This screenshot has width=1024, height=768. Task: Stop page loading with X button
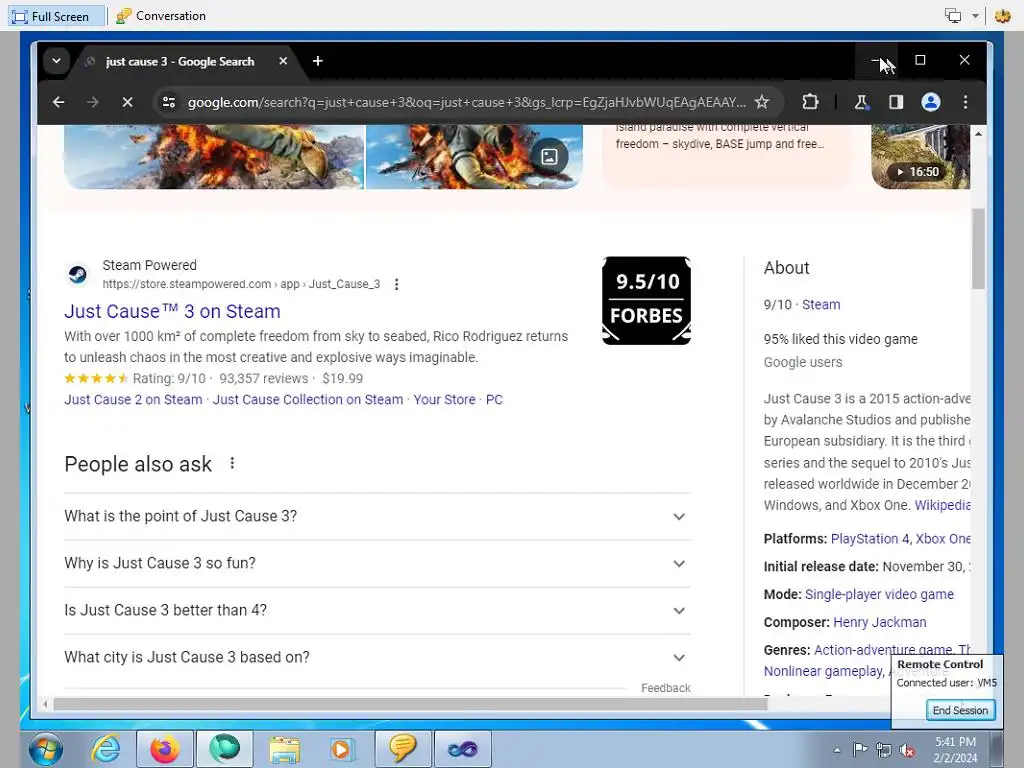(127, 102)
